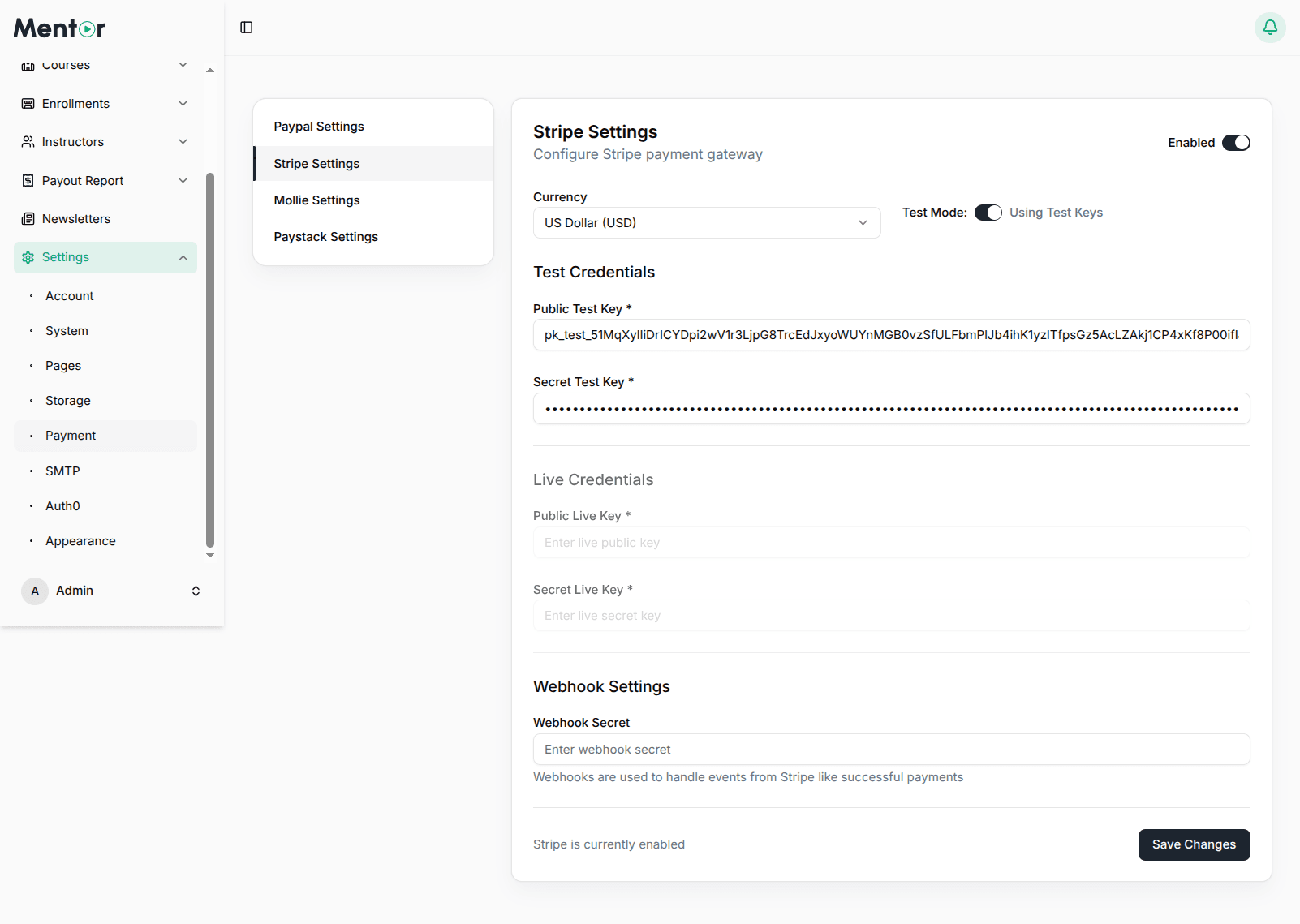Disable the Stripe Enabled toggle

pos(1236,142)
